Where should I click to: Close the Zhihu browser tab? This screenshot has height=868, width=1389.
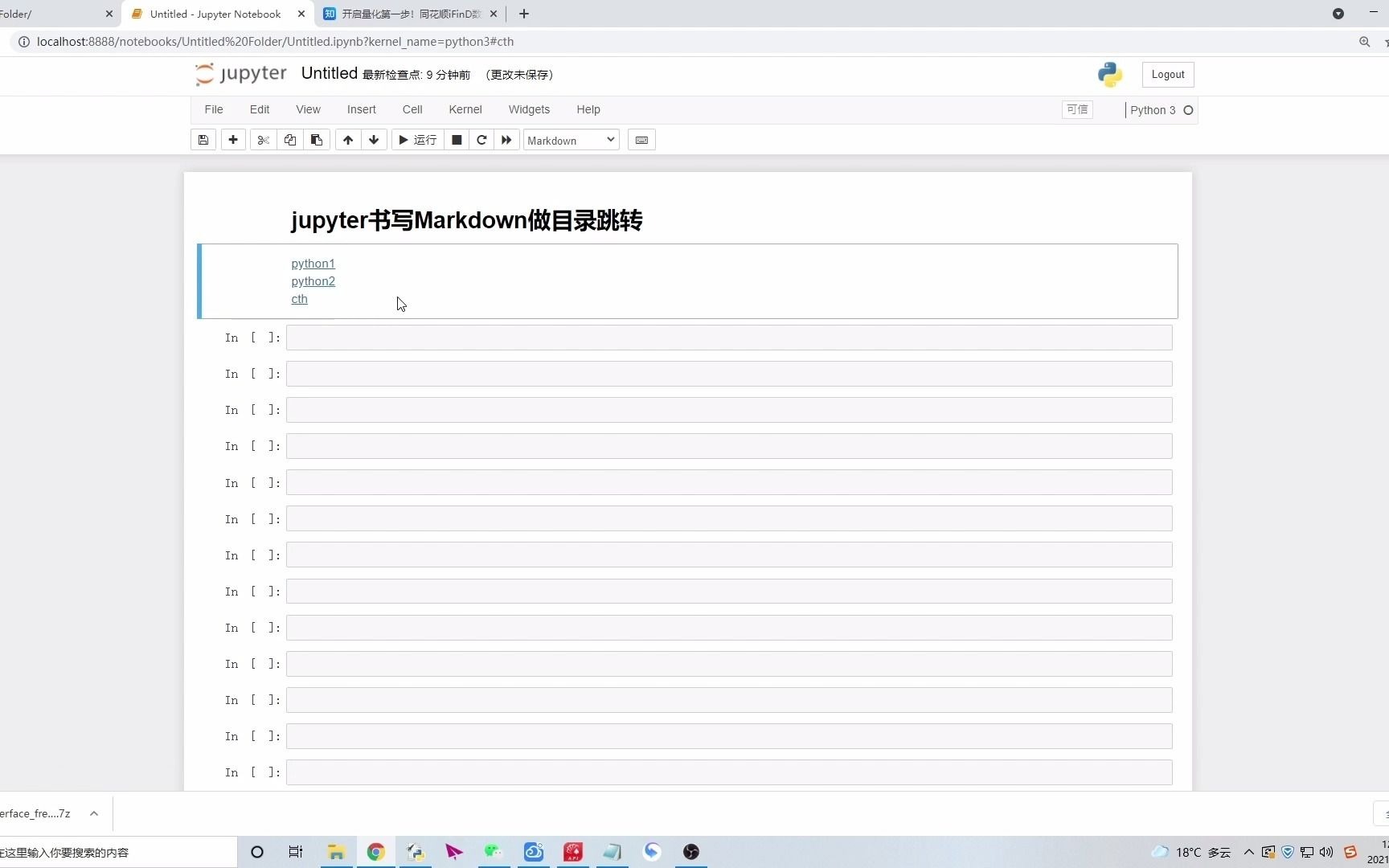tap(494, 14)
